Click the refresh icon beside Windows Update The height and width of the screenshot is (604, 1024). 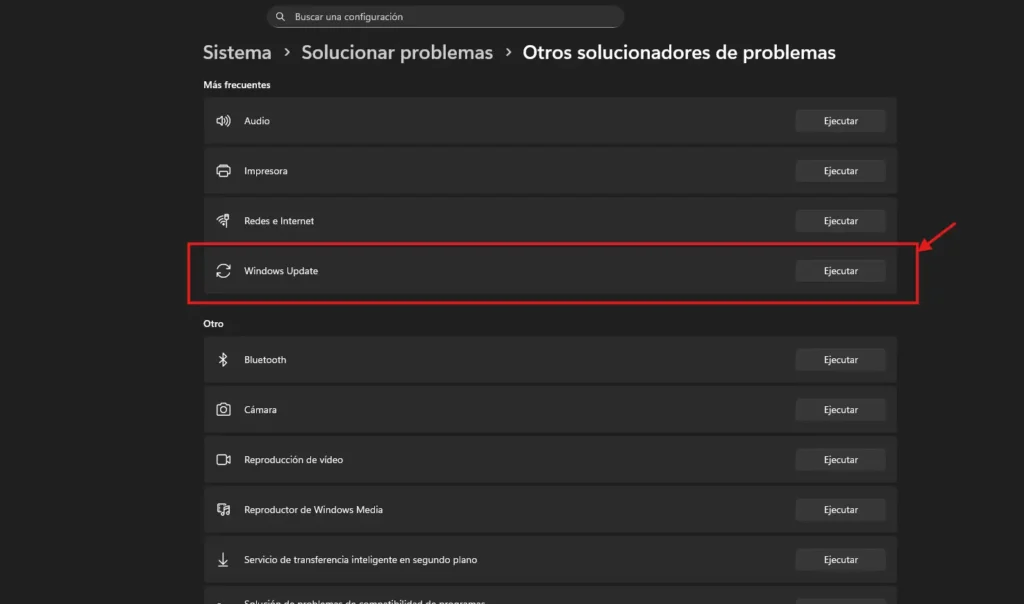[223, 270]
